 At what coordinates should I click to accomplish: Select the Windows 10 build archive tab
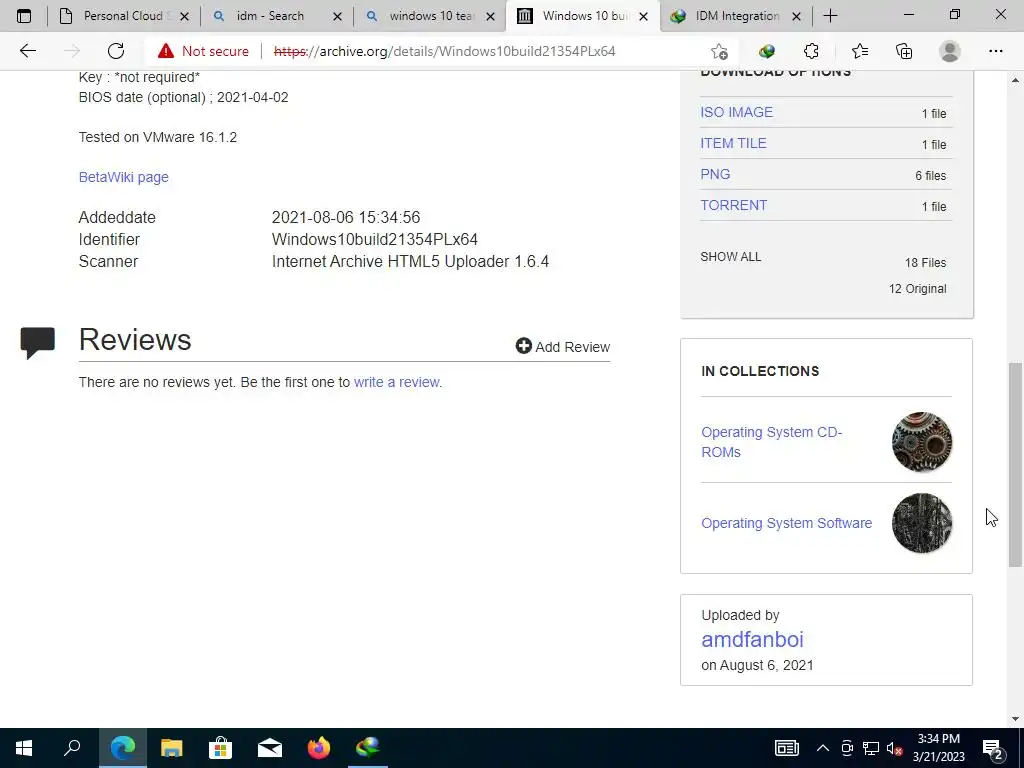pos(583,16)
